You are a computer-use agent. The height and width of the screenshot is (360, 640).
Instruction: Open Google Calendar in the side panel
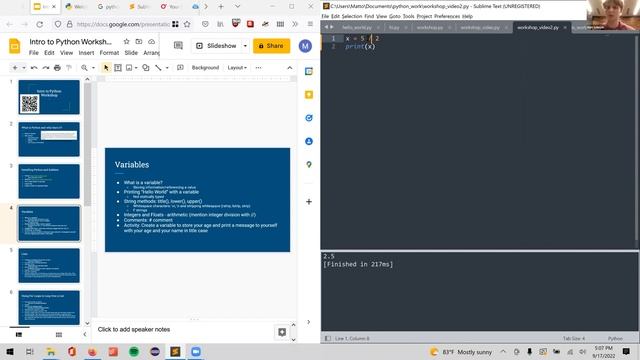point(309,71)
